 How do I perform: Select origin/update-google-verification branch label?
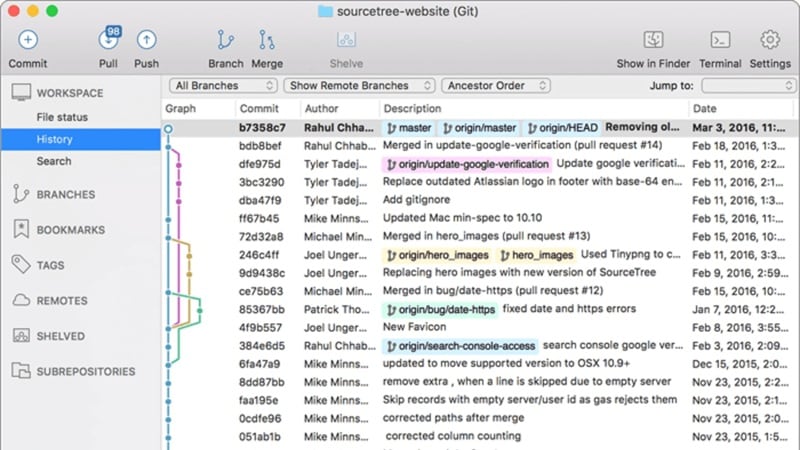pos(467,164)
